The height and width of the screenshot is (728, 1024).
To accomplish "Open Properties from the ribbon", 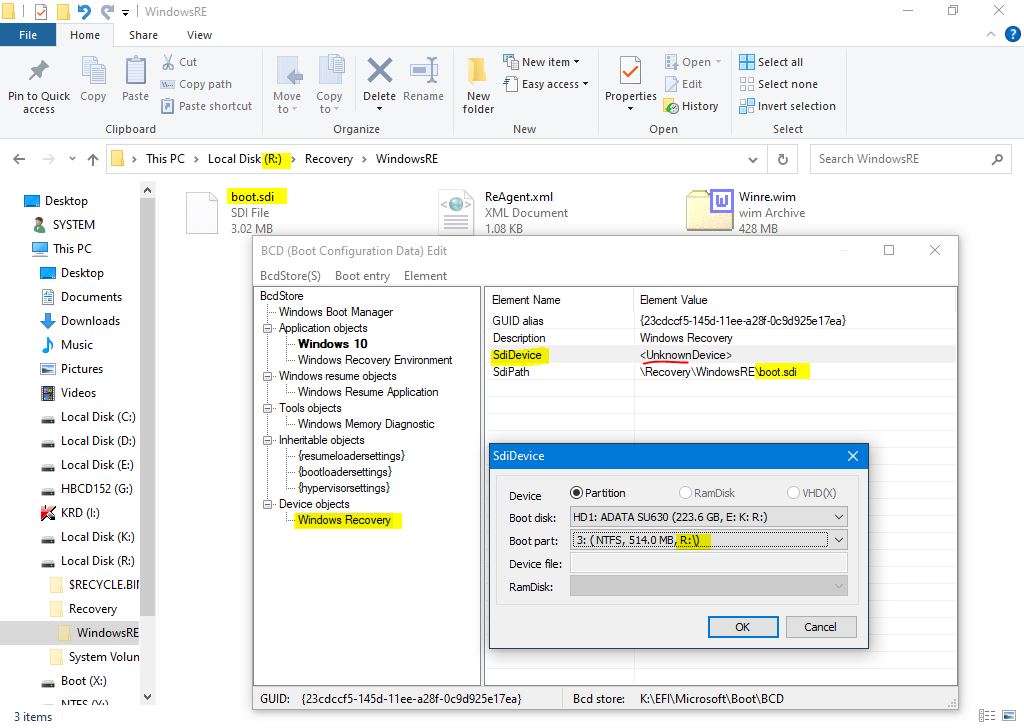I will (630, 73).
